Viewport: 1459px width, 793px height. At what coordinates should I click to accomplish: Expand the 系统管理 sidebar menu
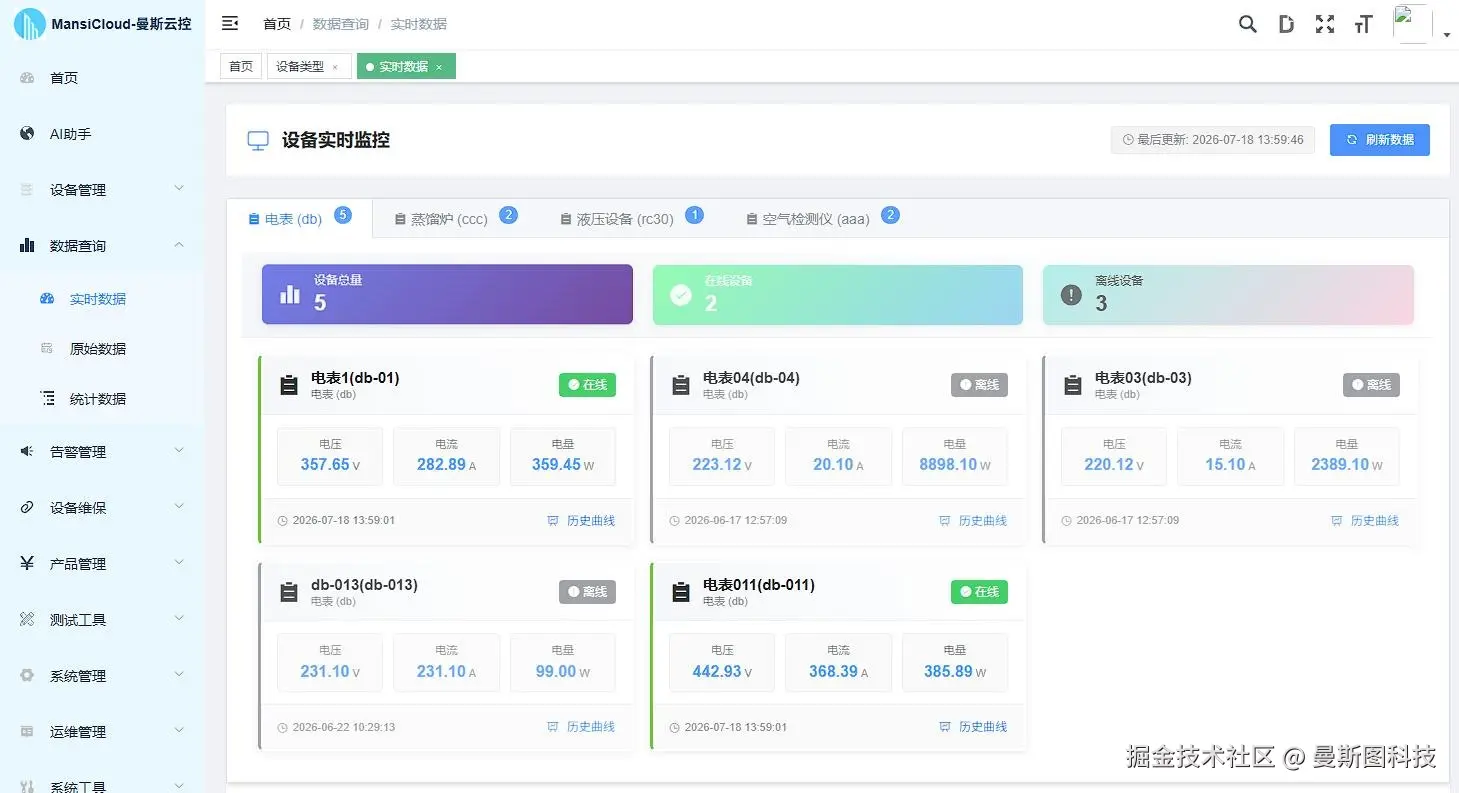click(x=102, y=676)
